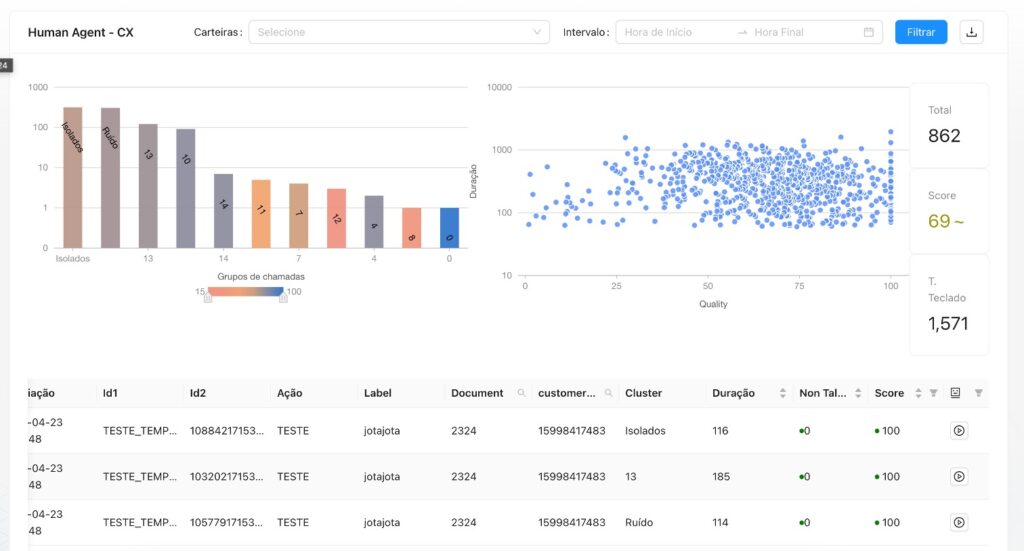Play the recording in the cluster 13 row
Screen dimensions: 1024x551
(959, 477)
